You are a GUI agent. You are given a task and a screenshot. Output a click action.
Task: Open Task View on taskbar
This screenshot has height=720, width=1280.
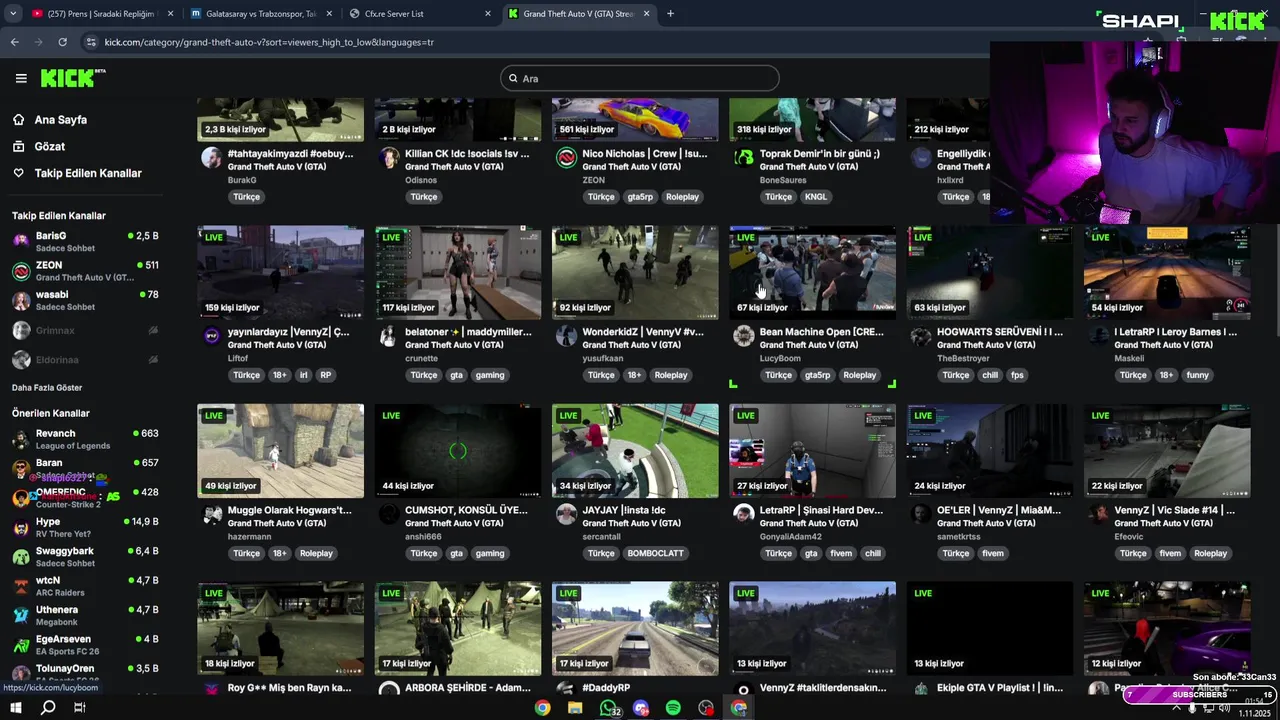pos(80,708)
